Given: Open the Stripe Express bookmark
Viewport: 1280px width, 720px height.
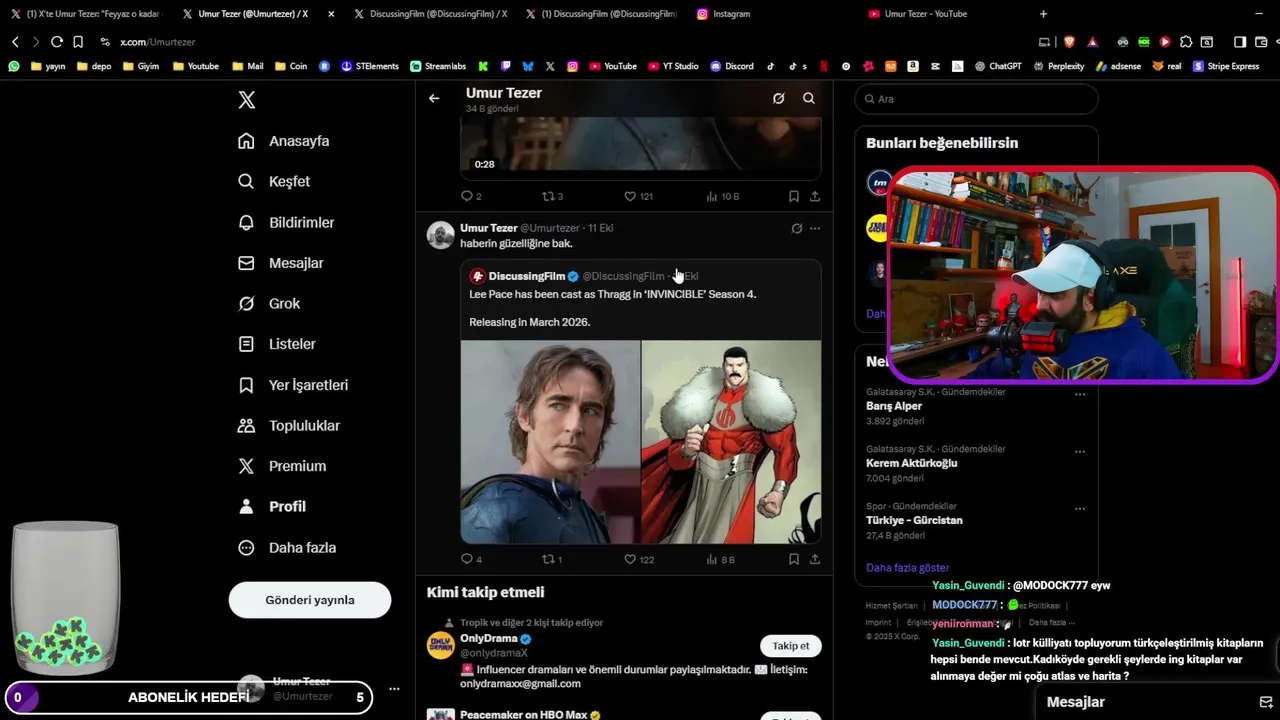Looking at the screenshot, I should 1226,66.
